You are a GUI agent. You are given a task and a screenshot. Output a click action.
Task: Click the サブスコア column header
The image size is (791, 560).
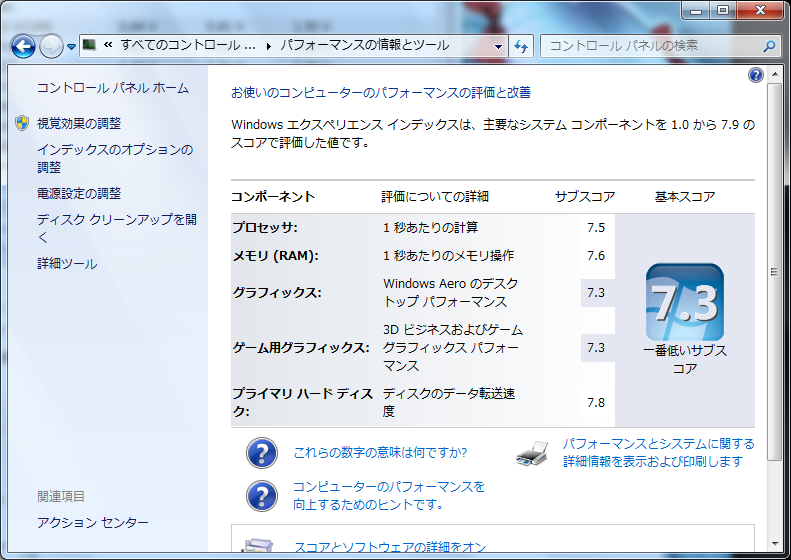pos(585,197)
